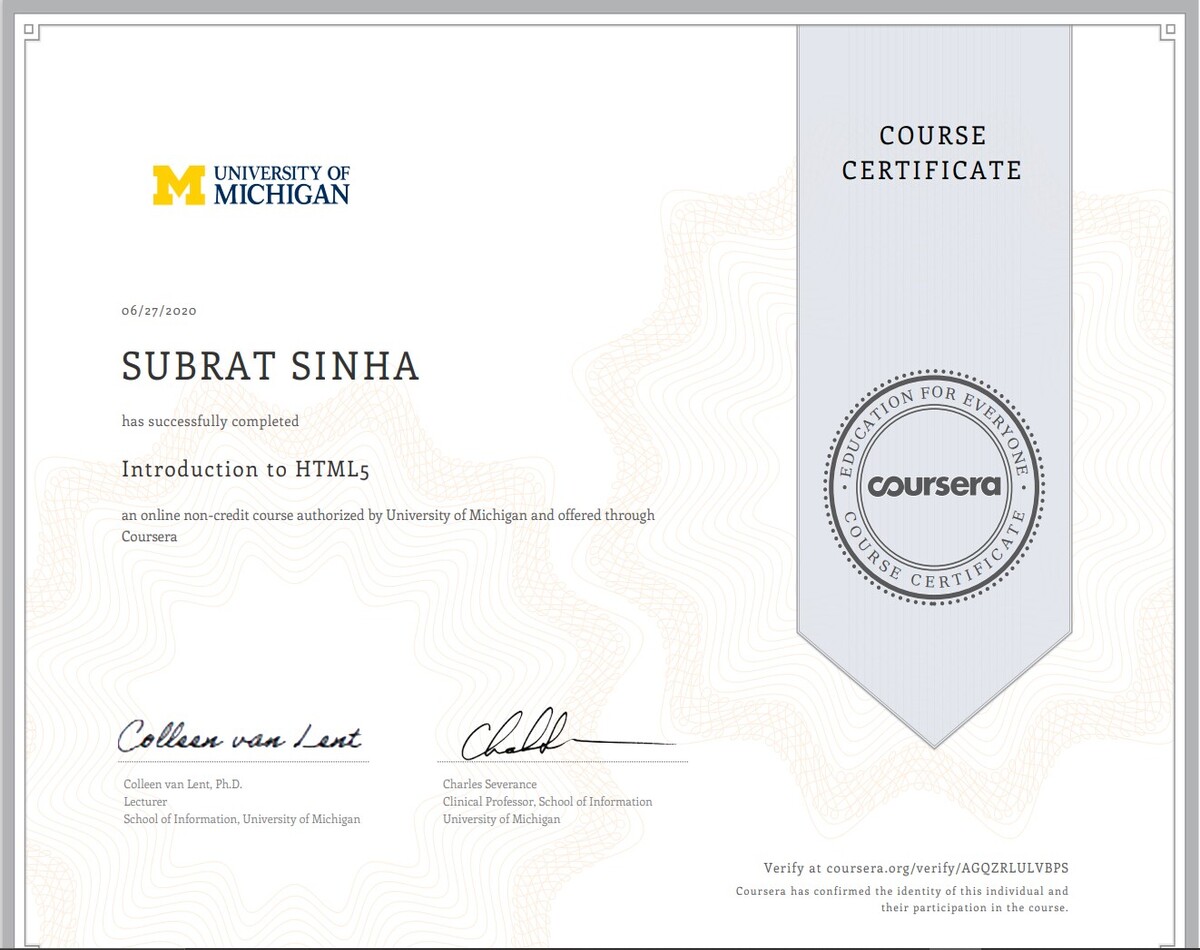This screenshot has width=1200, height=950.
Task: Select the recipient name SUBRAT SINHA
Action: (270, 367)
